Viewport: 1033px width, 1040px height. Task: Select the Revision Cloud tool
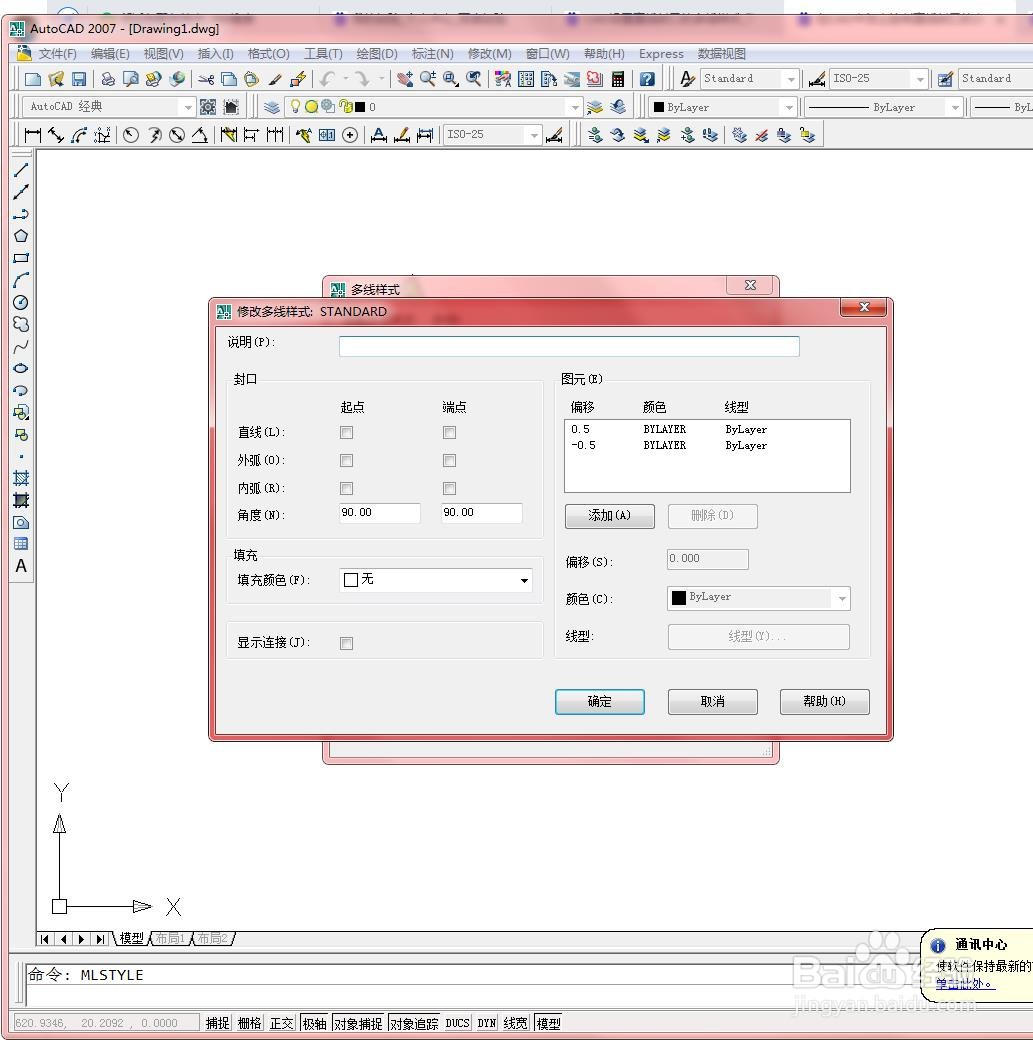point(21,324)
